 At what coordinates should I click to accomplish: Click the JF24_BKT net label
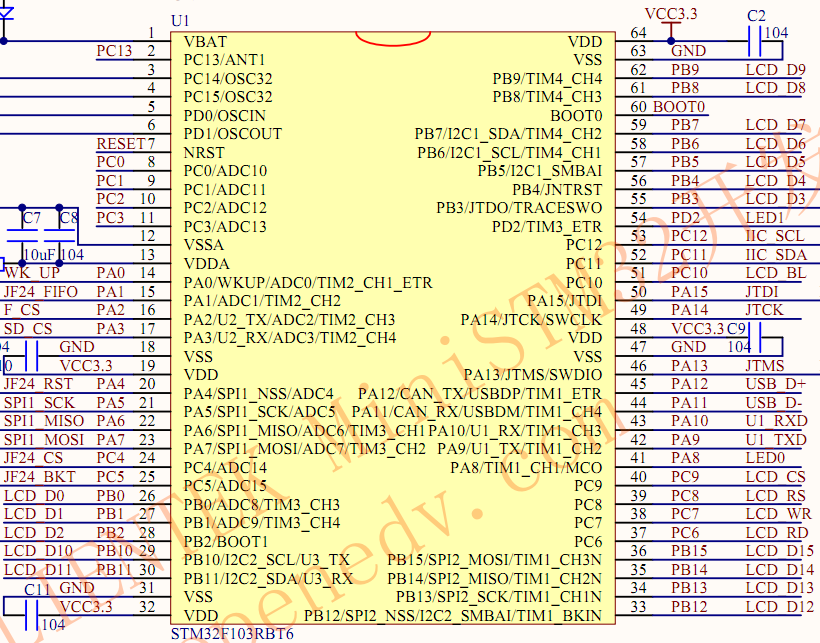pos(40,477)
